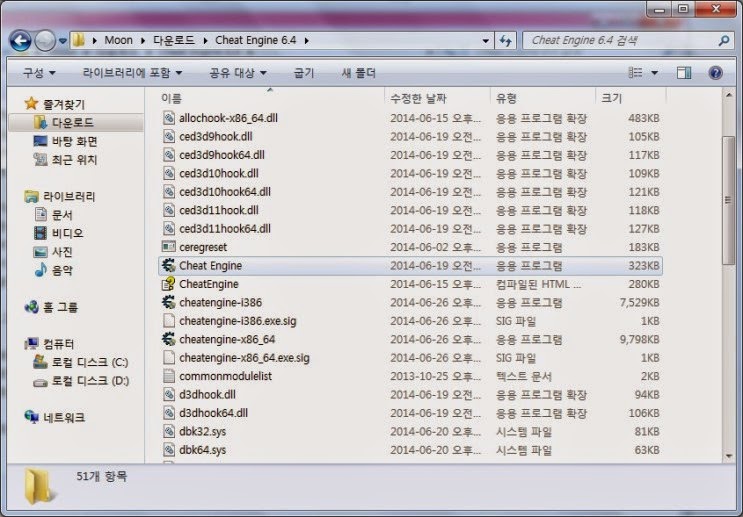Open the recent pages dropdown next to Forward

(63, 41)
